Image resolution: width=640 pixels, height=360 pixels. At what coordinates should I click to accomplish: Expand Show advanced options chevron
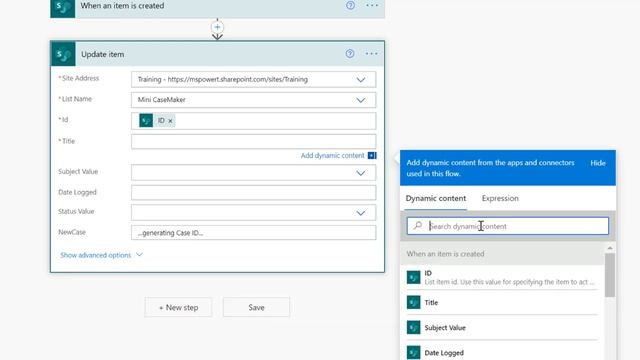click(139, 255)
